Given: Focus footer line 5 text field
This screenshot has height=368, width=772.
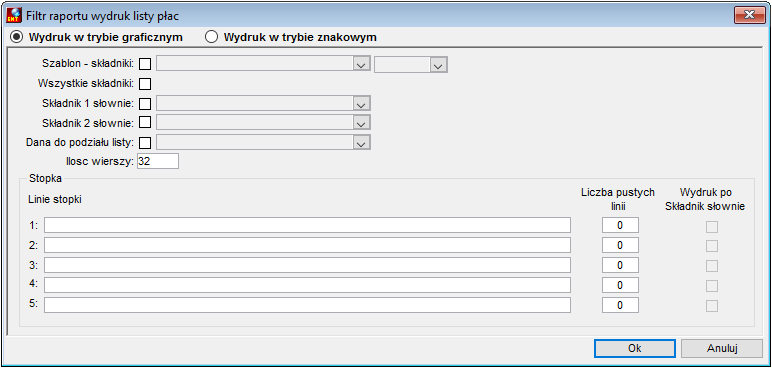Looking at the screenshot, I should [307, 305].
